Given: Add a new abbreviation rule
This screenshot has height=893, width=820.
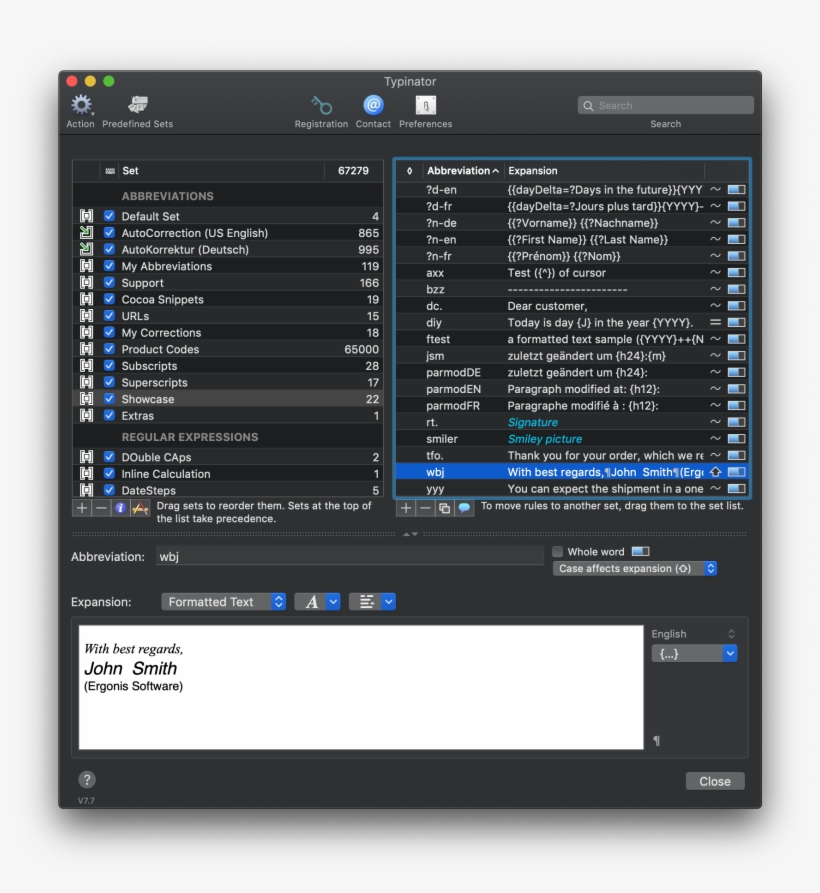Looking at the screenshot, I should [x=406, y=507].
